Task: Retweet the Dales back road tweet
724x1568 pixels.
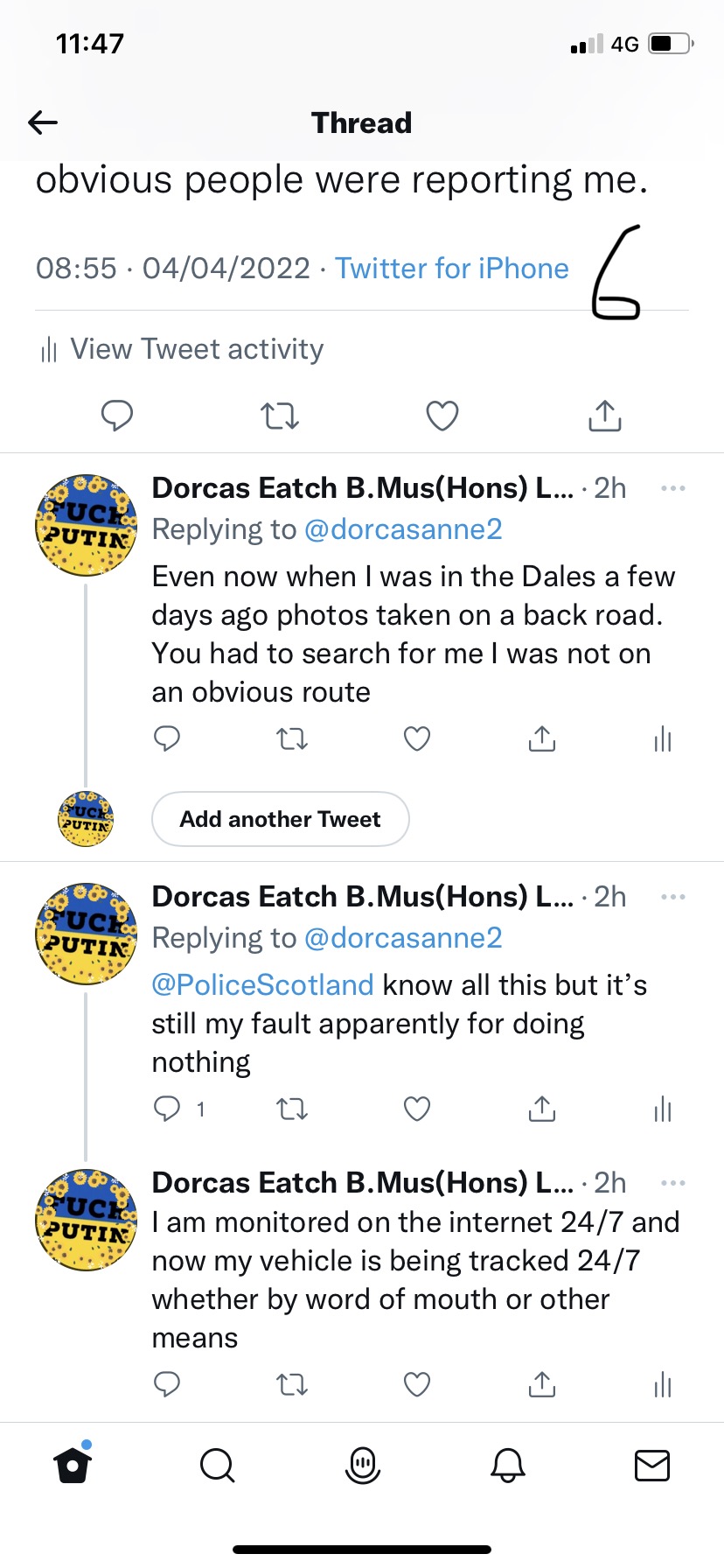Action: (291, 740)
